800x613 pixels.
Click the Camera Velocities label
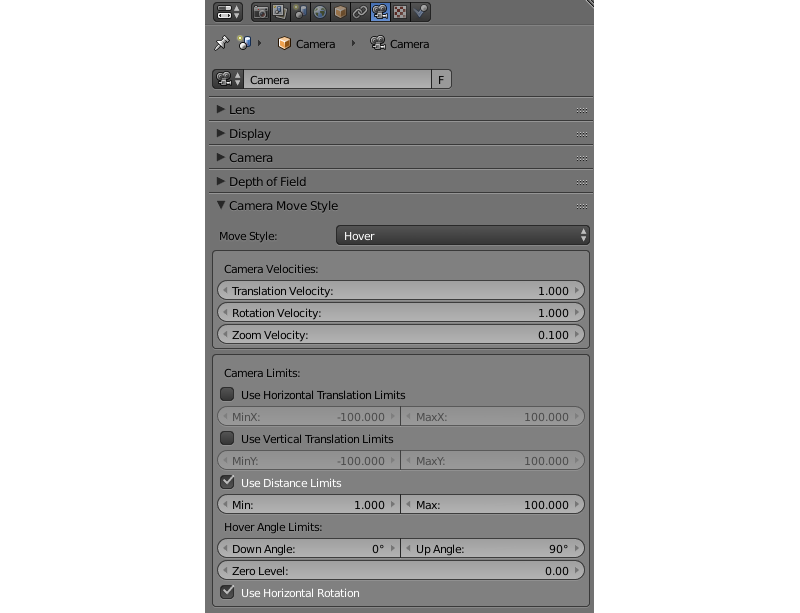coord(271,269)
